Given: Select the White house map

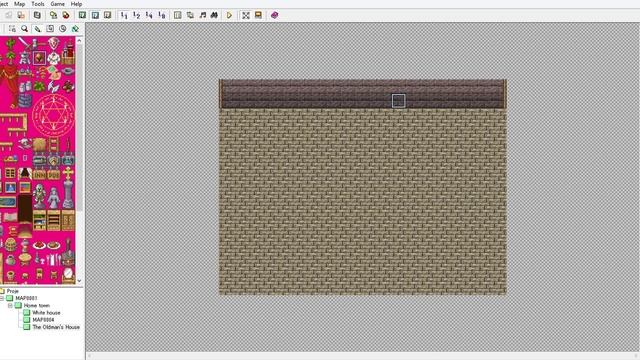Looking at the screenshot, I should (x=46, y=313).
